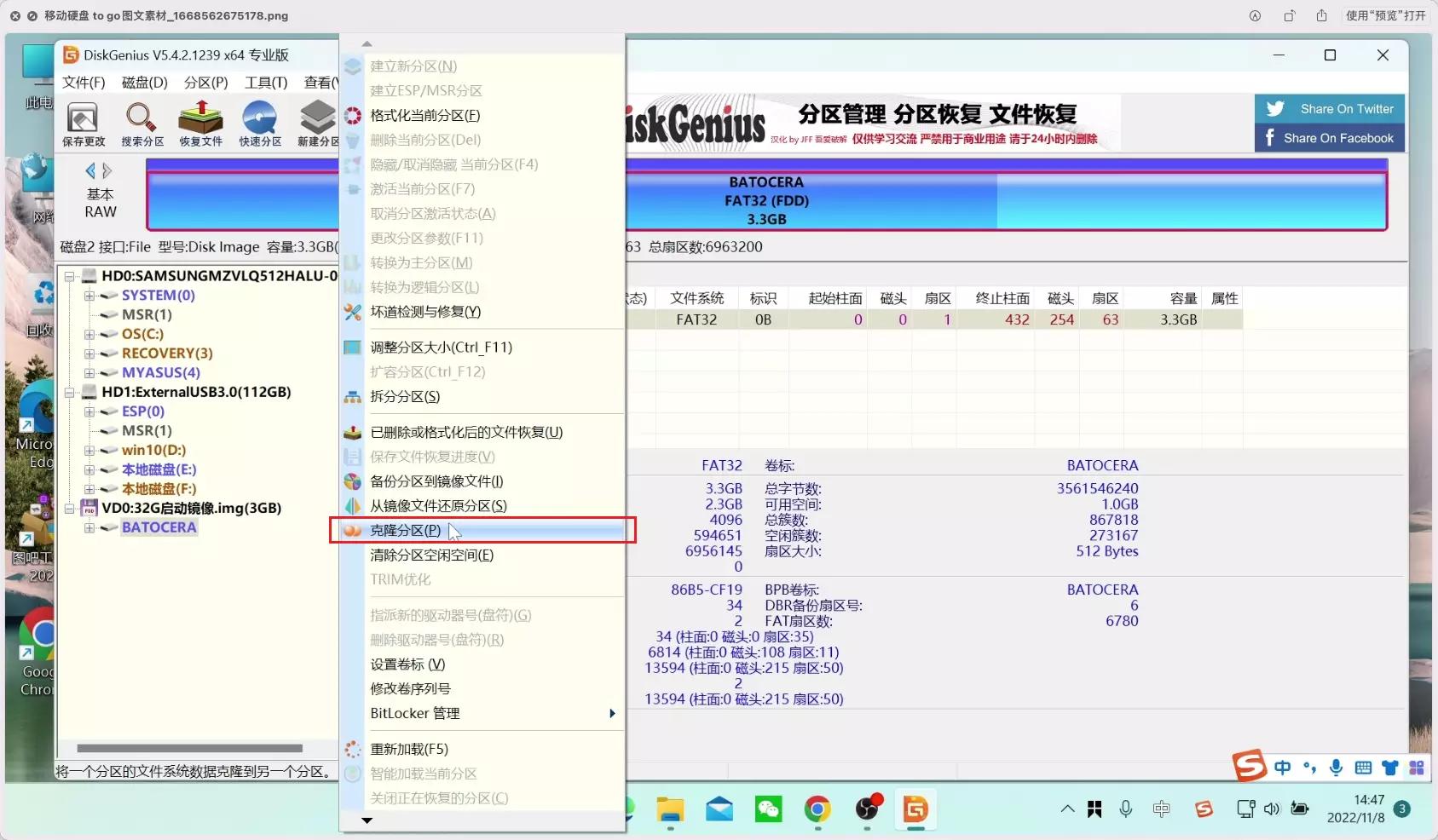Click the back navigation arrow above 基本 RAW

pos(92,170)
